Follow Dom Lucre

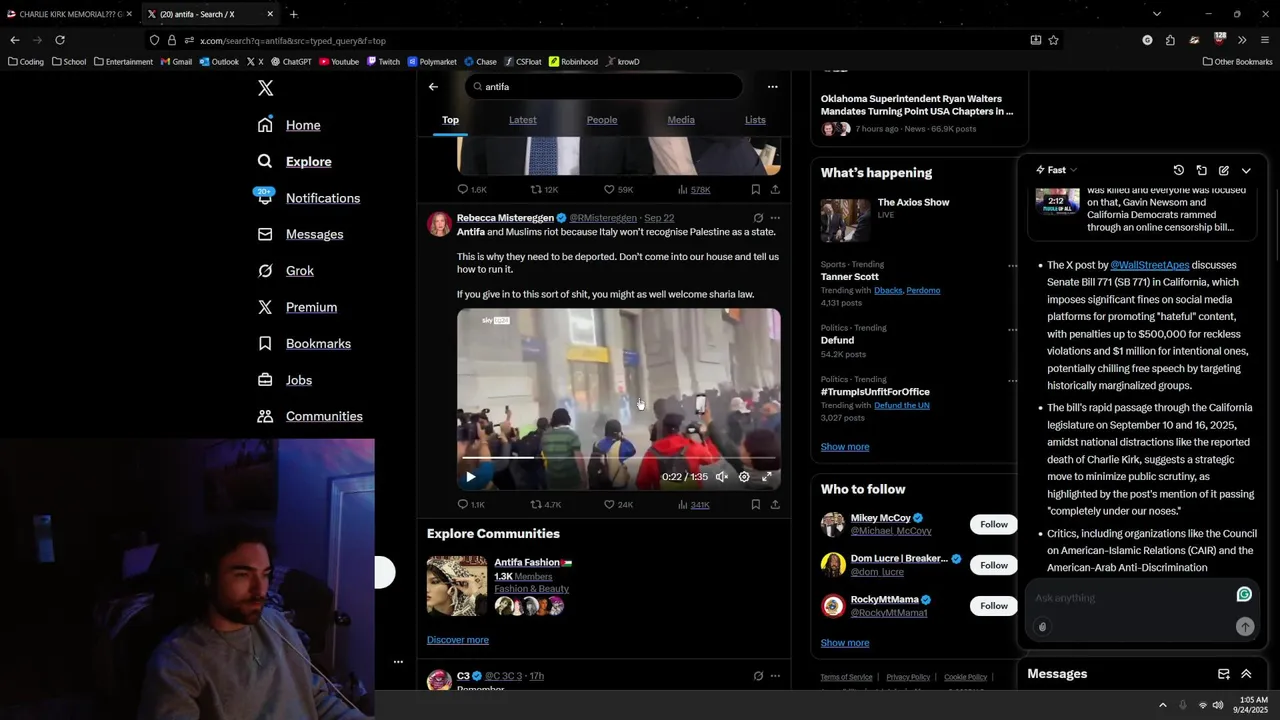coord(994,566)
